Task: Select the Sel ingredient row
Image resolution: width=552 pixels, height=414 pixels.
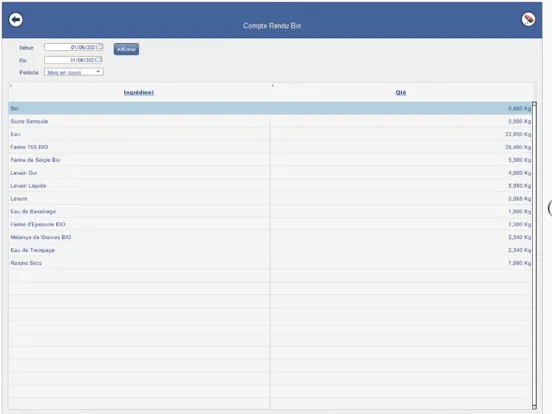Action: click(x=270, y=108)
